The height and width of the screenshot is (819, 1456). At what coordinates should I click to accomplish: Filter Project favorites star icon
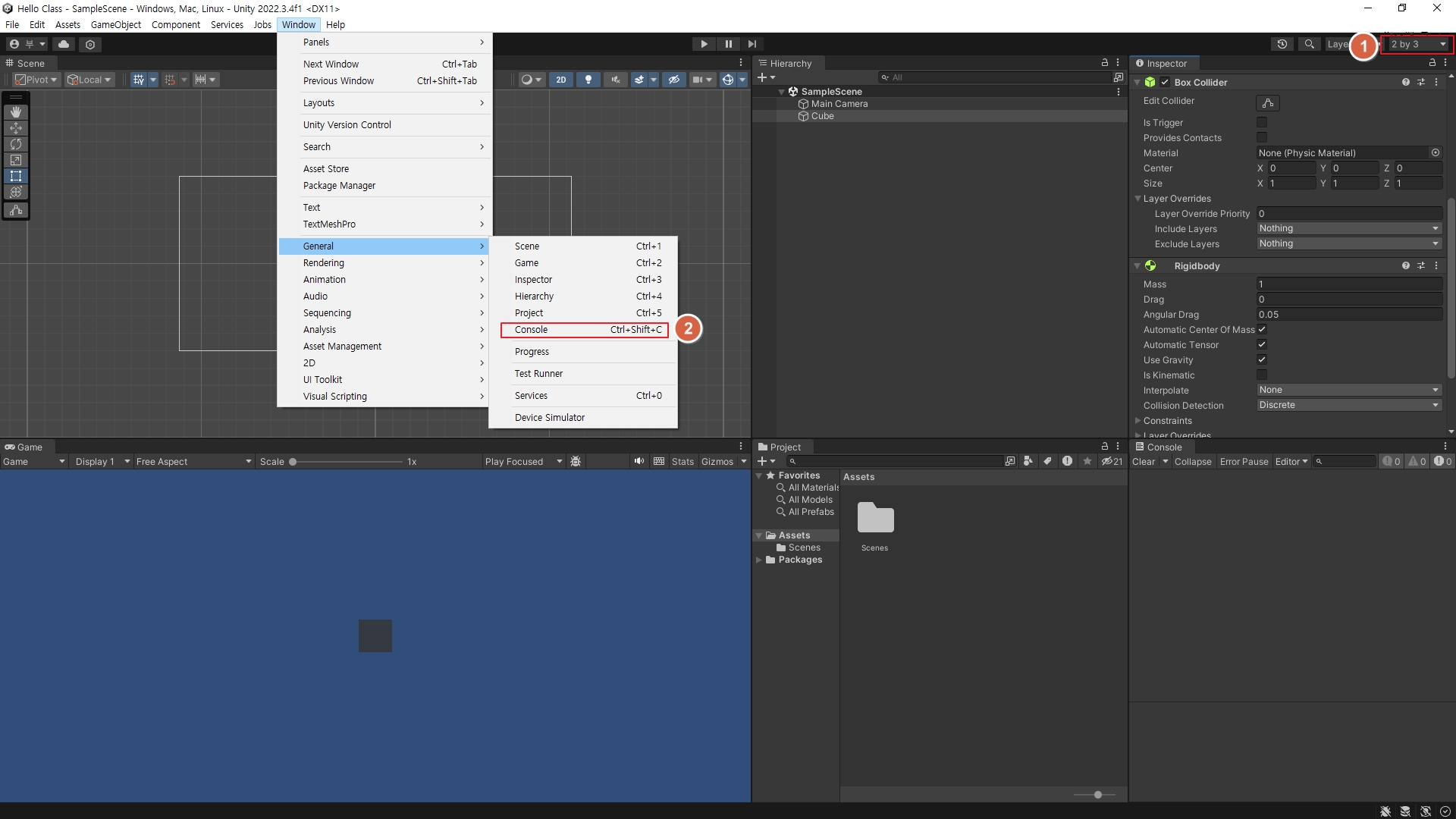tap(1087, 461)
